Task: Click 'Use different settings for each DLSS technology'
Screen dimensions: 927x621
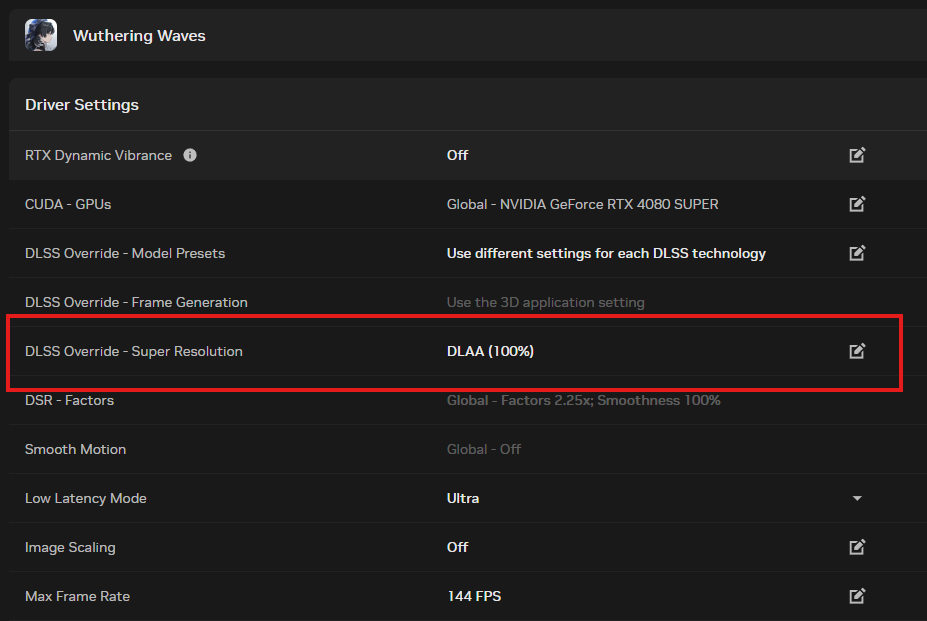Action: 606,253
